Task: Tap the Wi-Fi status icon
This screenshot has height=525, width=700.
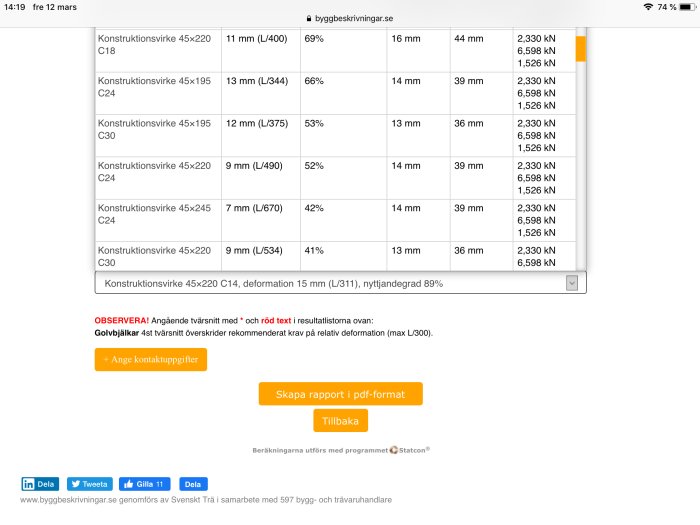Action: click(648, 7)
